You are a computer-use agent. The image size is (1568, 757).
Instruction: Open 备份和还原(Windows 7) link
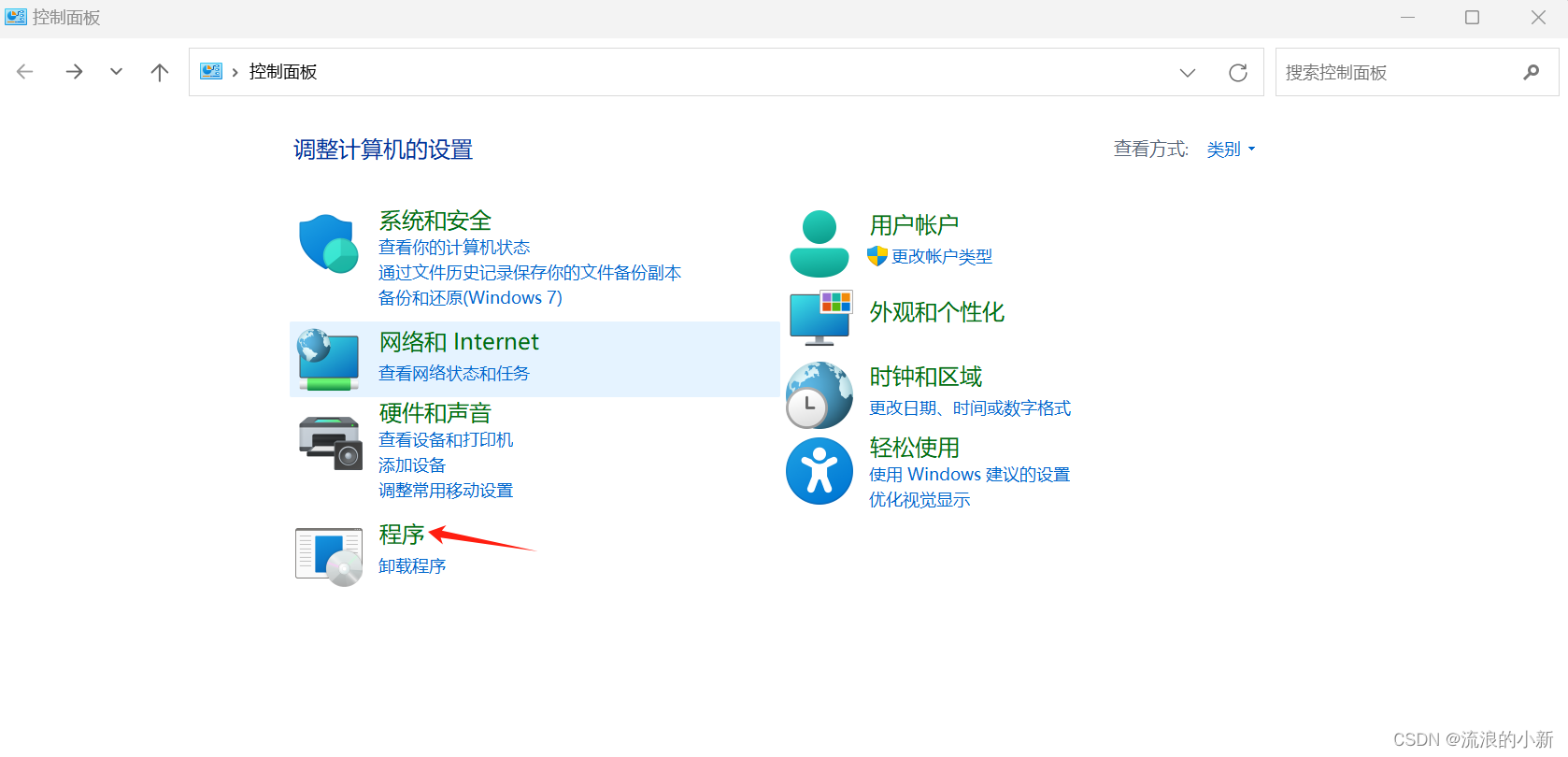[x=470, y=298]
